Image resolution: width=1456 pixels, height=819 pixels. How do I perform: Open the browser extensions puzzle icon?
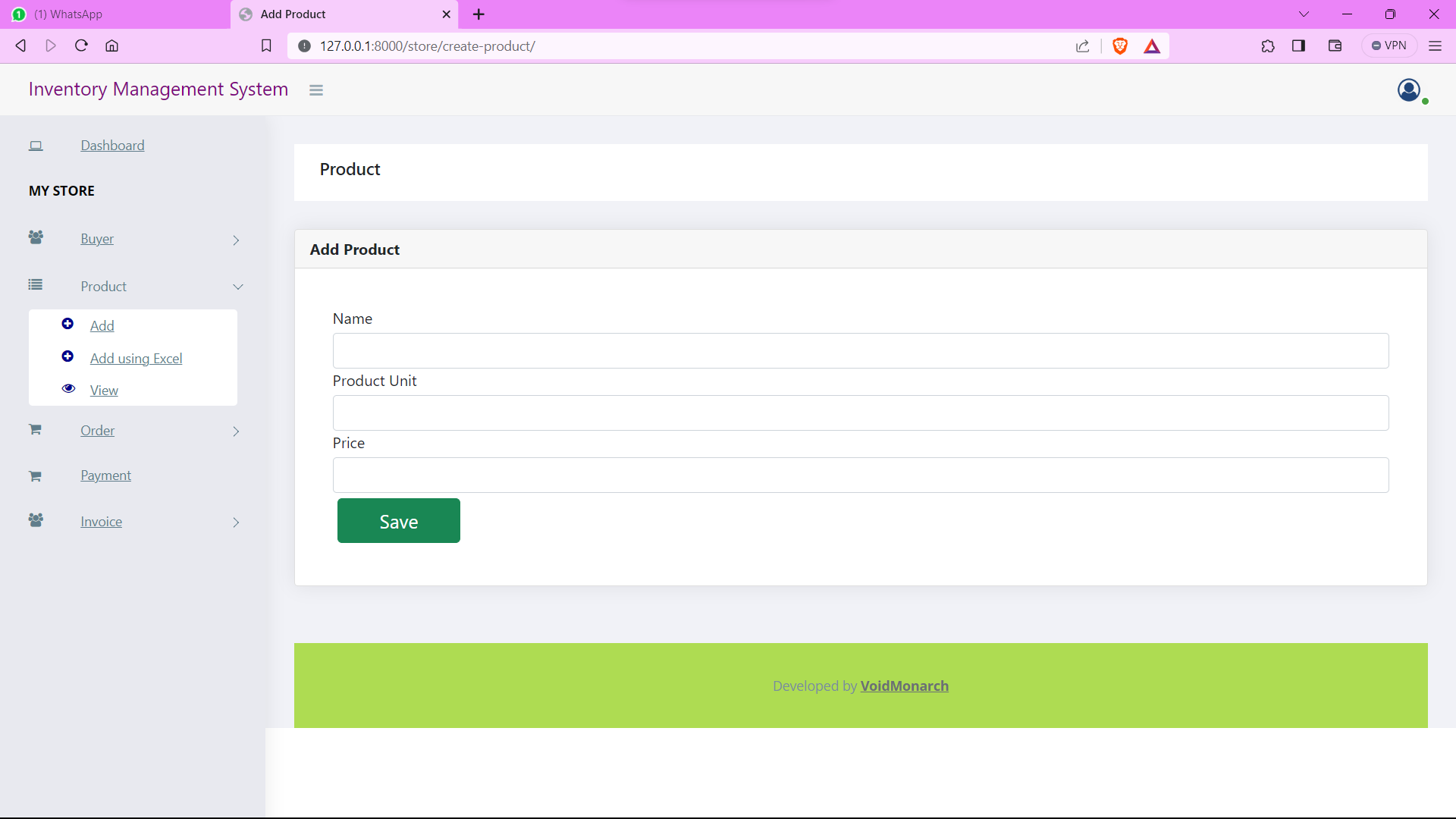point(1268,46)
